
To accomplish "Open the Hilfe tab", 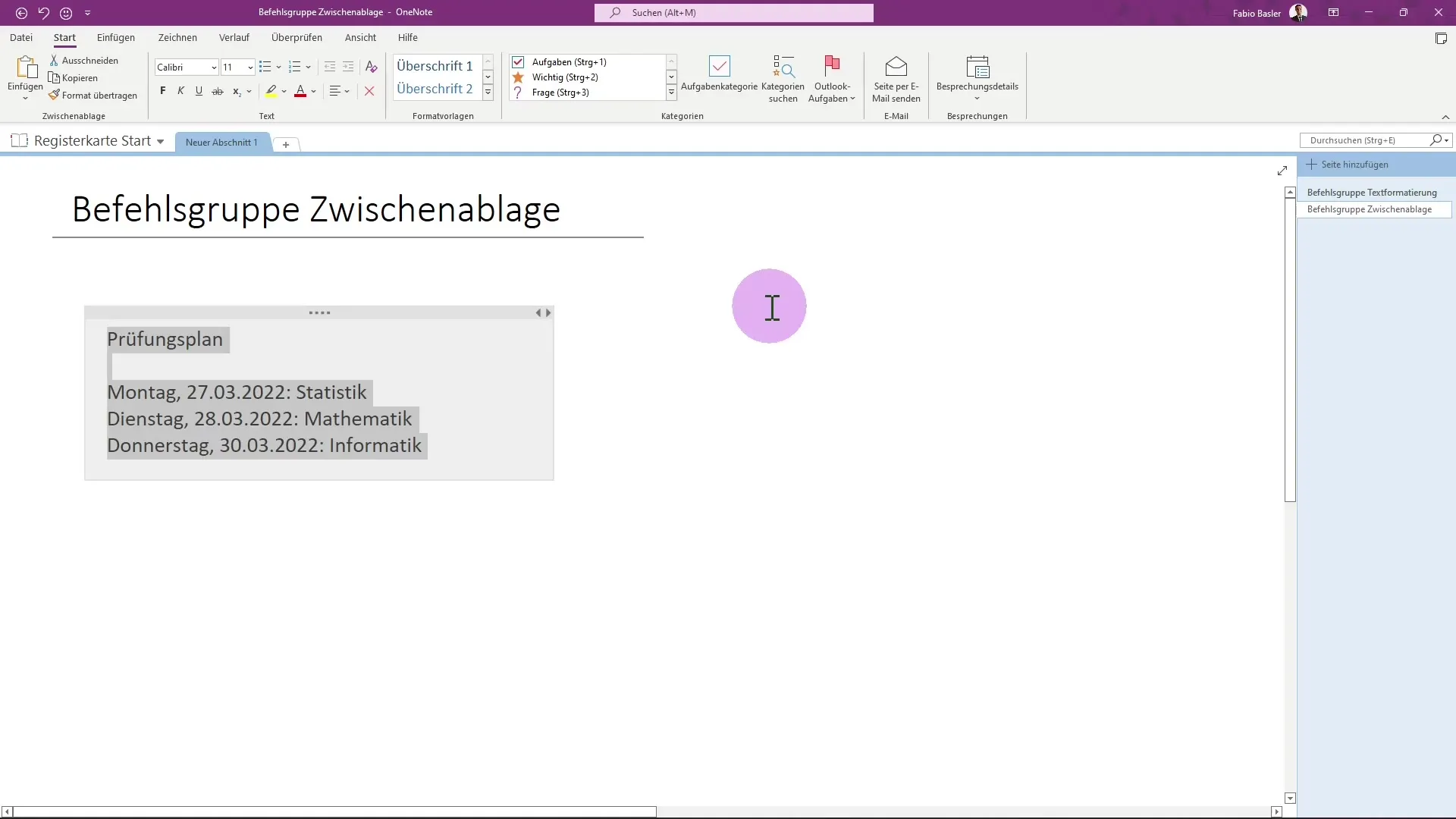I will [408, 38].
